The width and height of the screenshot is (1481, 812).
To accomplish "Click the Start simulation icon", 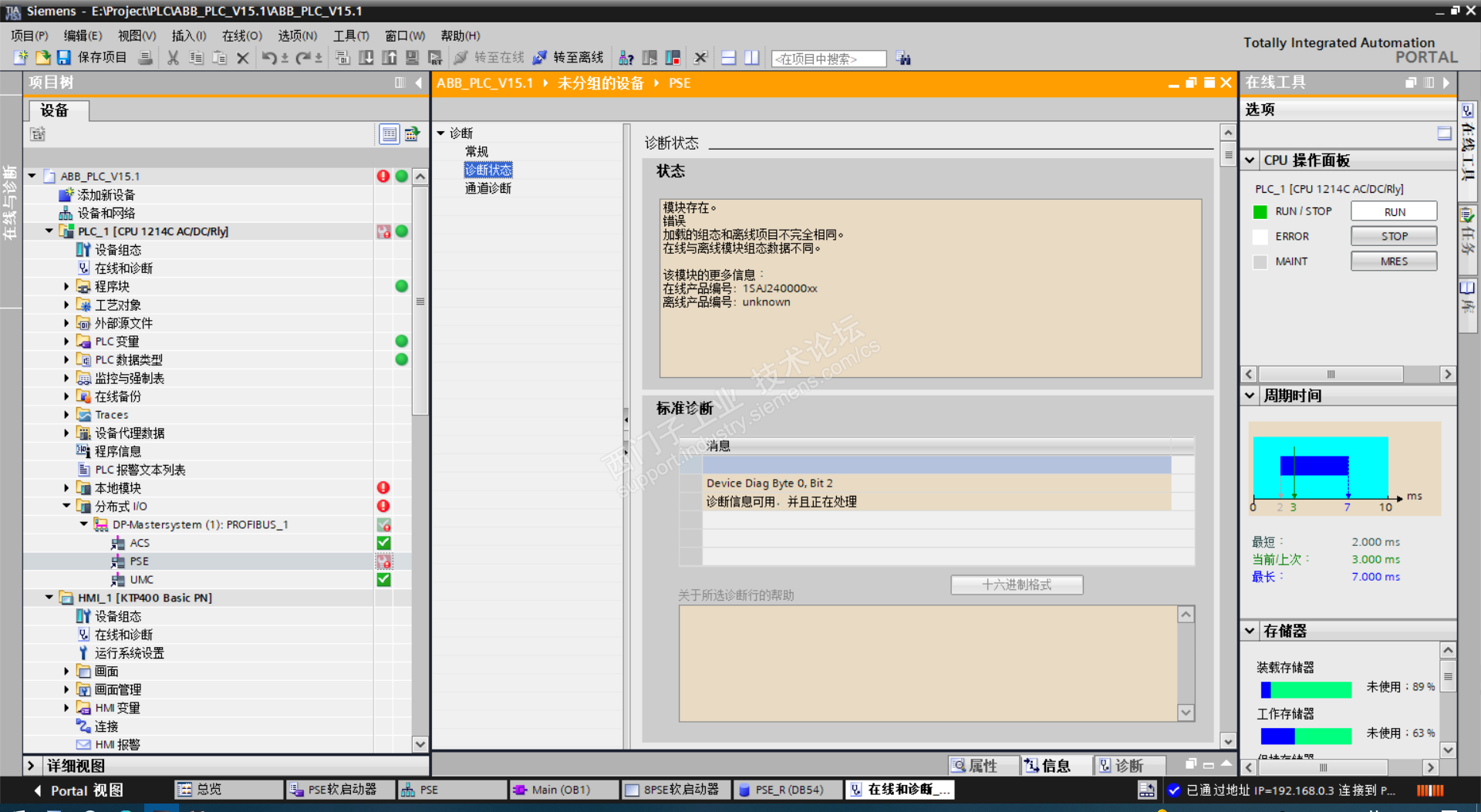I will tap(412, 58).
